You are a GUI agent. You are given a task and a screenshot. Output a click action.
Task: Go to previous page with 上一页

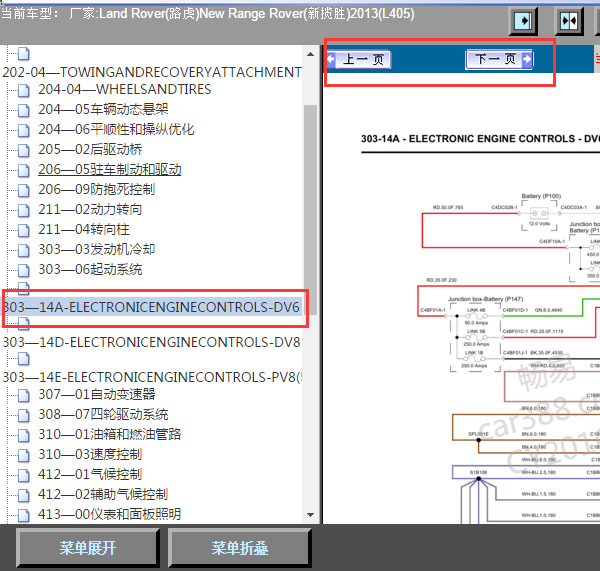point(359,59)
